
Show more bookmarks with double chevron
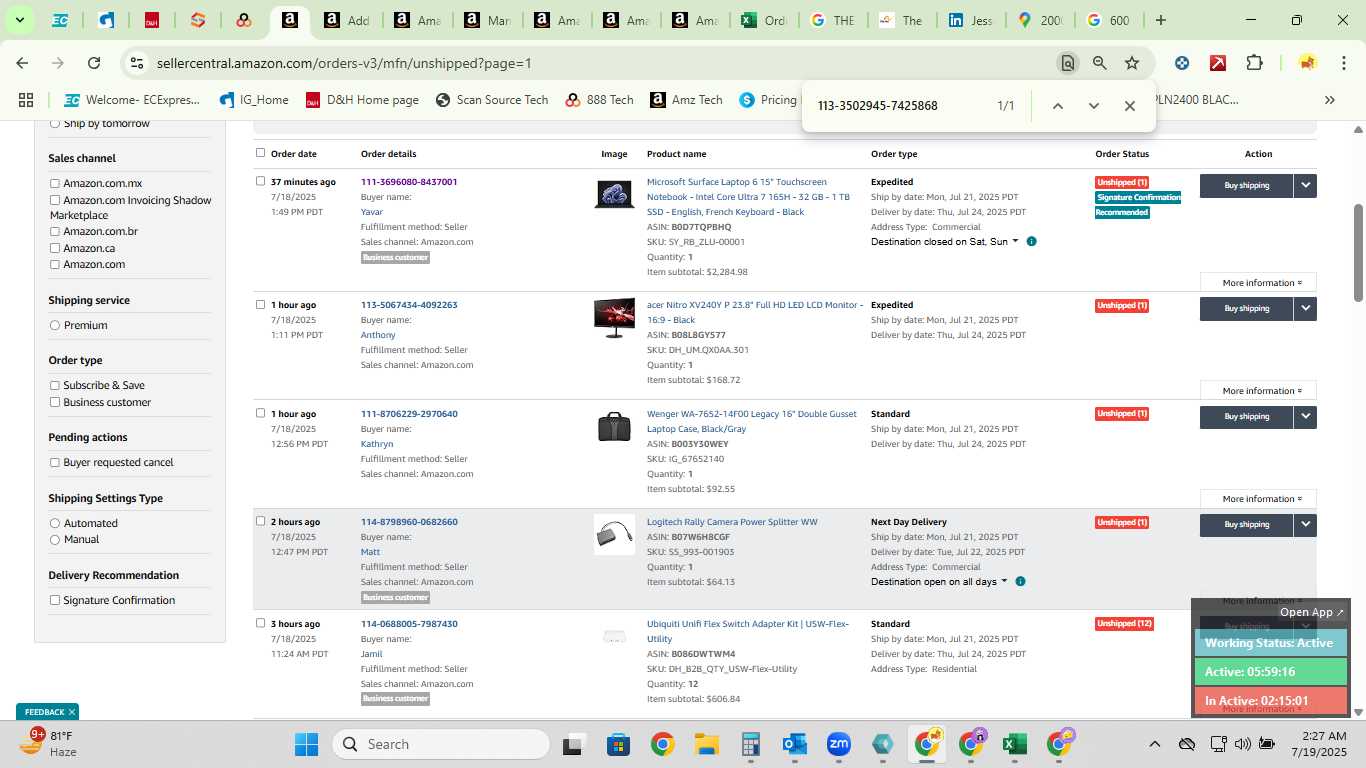(x=1329, y=100)
